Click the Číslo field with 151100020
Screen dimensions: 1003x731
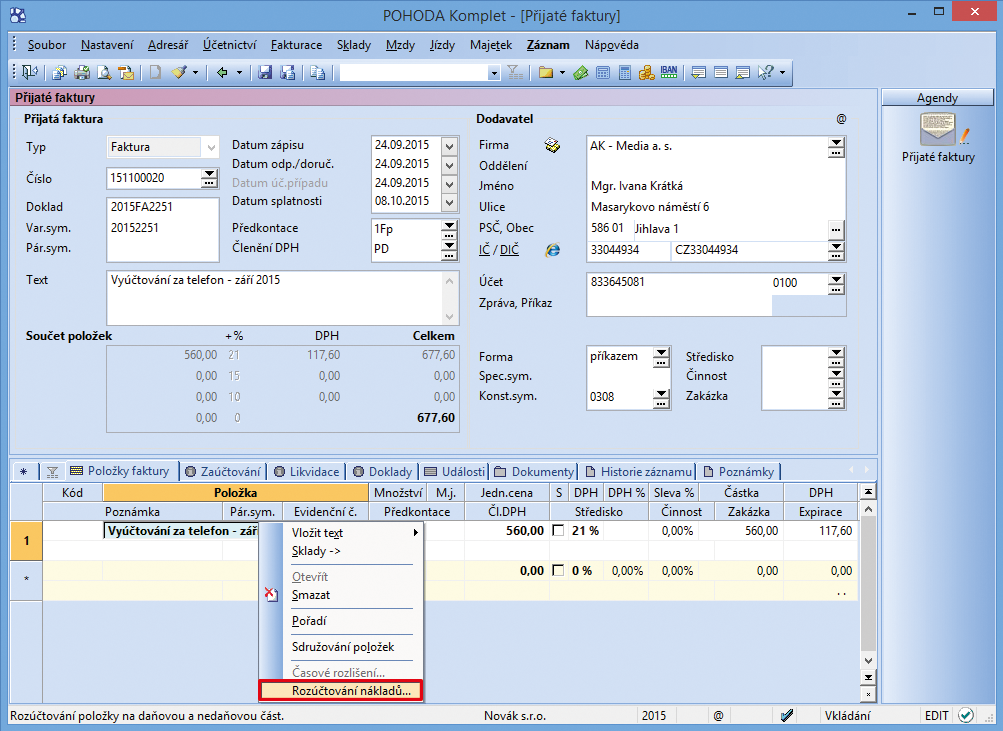154,178
